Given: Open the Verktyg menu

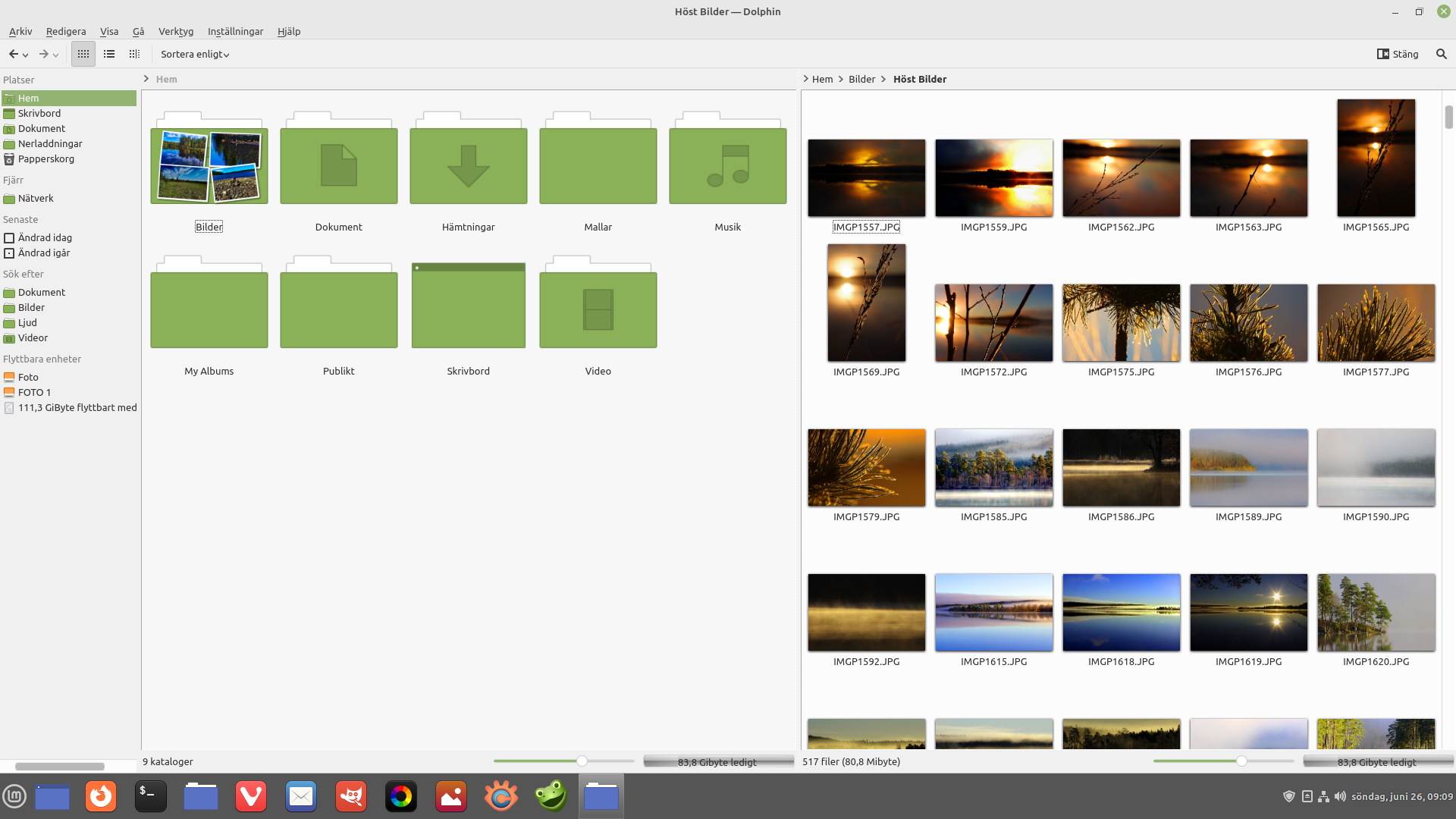Looking at the screenshot, I should (175, 31).
